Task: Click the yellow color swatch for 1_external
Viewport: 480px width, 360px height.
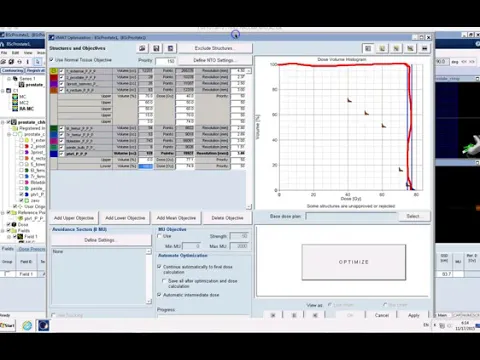Action: pos(54,71)
